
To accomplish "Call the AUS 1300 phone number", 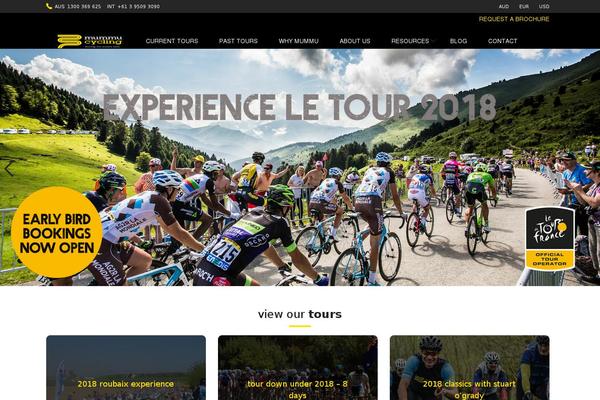I will tap(78, 7).
